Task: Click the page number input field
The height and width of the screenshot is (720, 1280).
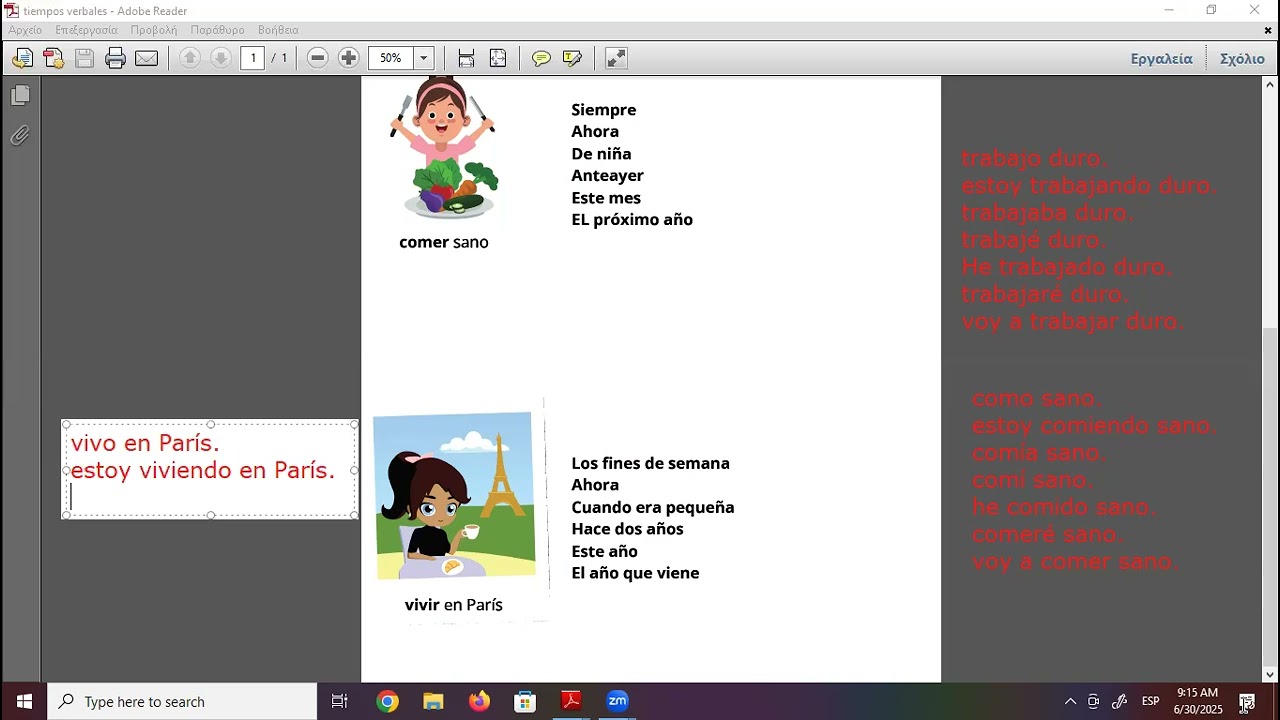Action: [252, 58]
